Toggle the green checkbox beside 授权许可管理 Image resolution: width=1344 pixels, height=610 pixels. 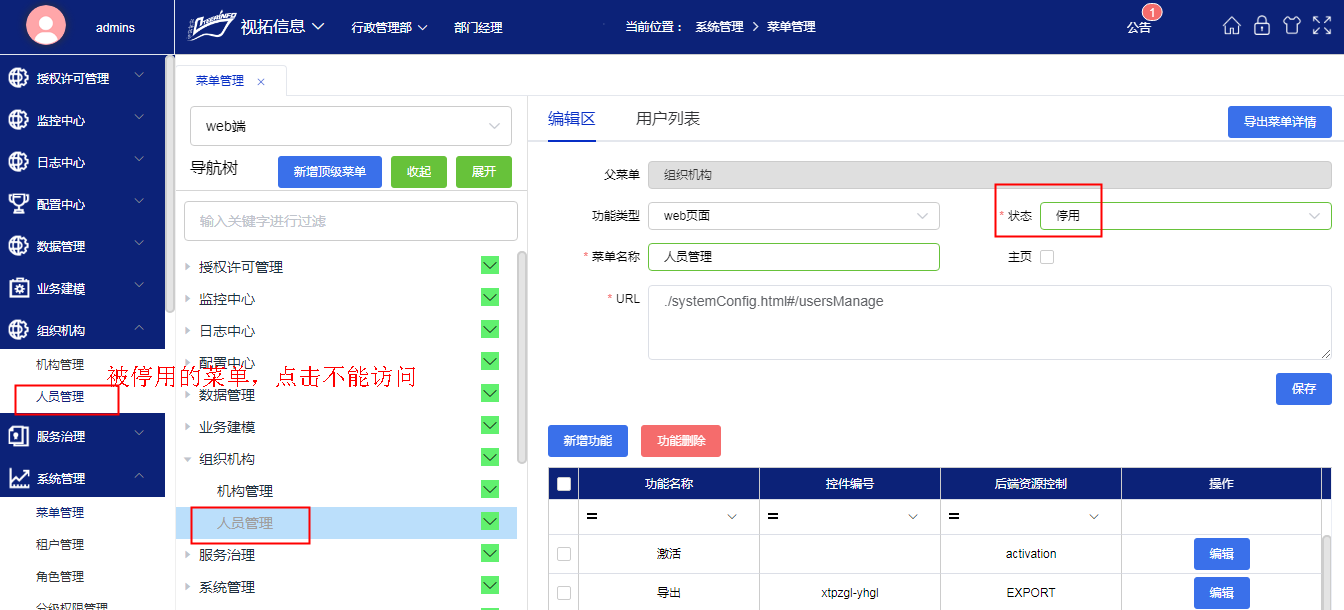pyautogui.click(x=490, y=266)
